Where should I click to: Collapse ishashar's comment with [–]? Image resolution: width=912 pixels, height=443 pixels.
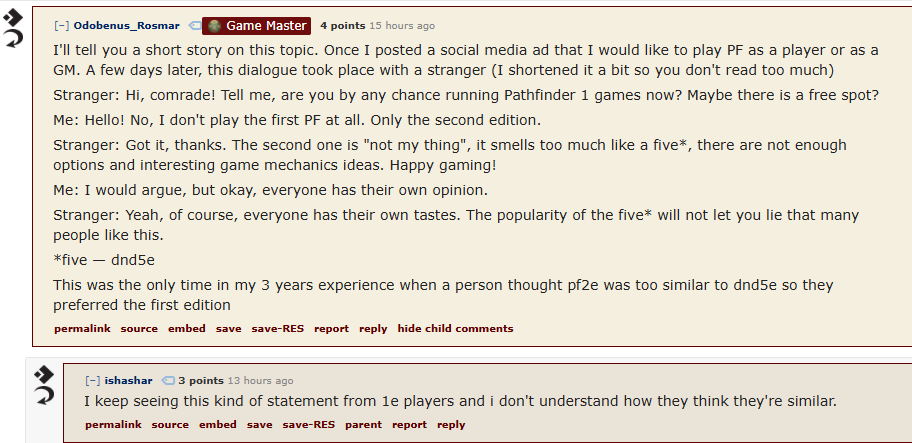[x=92, y=381]
